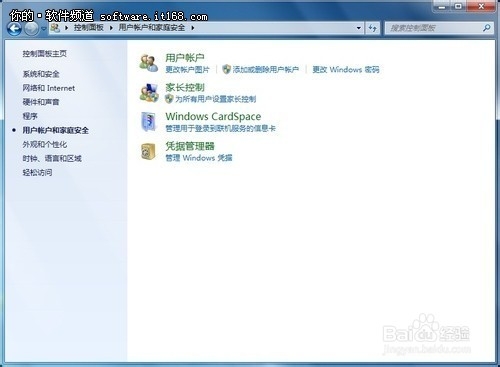The height and width of the screenshot is (367, 500).
Task: Click 管理 Windows 凭据 link
Action: click(199, 158)
